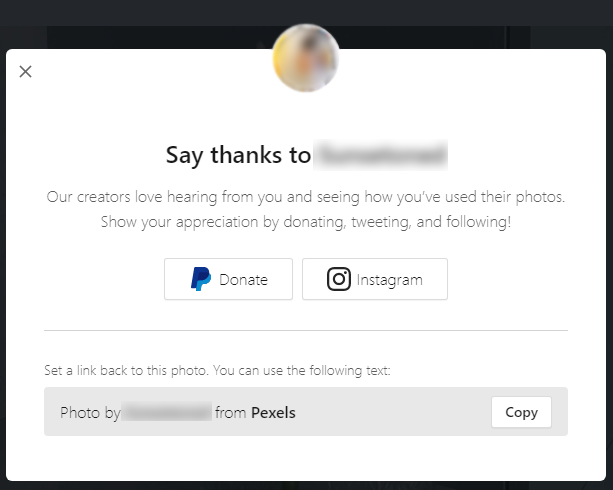Select the creator's round profile avatar
The image size is (613, 490).
tap(306, 58)
